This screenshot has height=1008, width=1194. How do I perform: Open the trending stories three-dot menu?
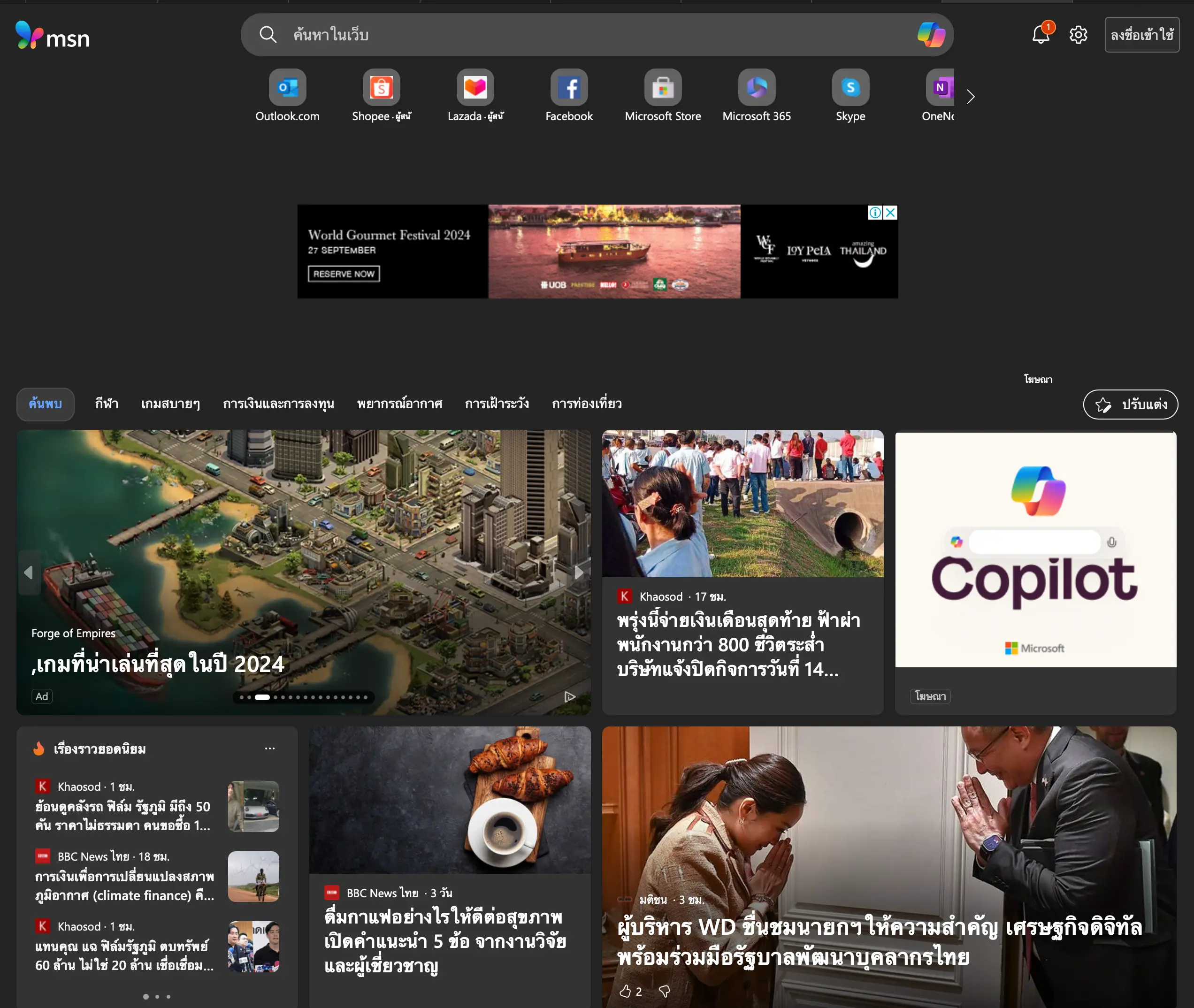[270, 748]
